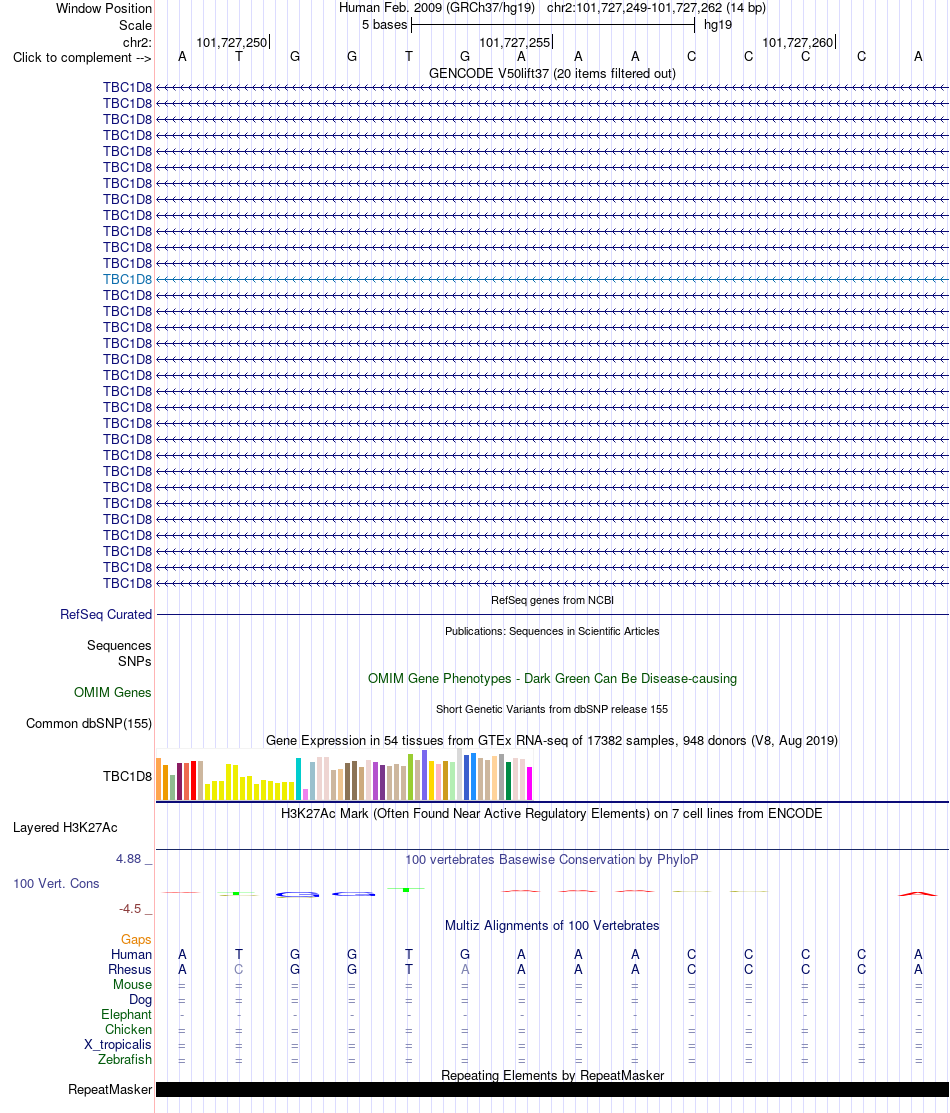Select the X_tropicalis species row label
Image resolution: width=950 pixels, height=1113 pixels.
(117, 1044)
